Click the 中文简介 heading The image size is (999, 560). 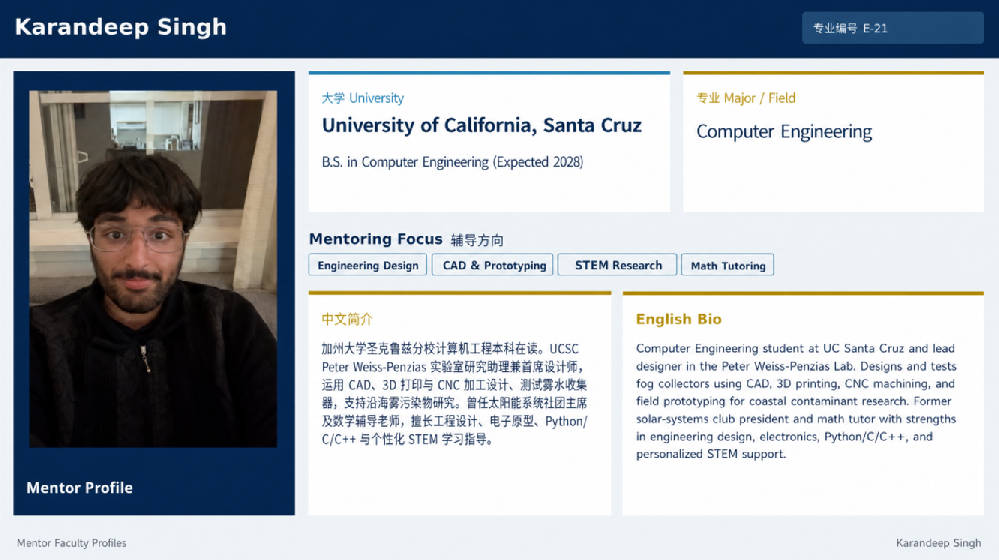347,319
